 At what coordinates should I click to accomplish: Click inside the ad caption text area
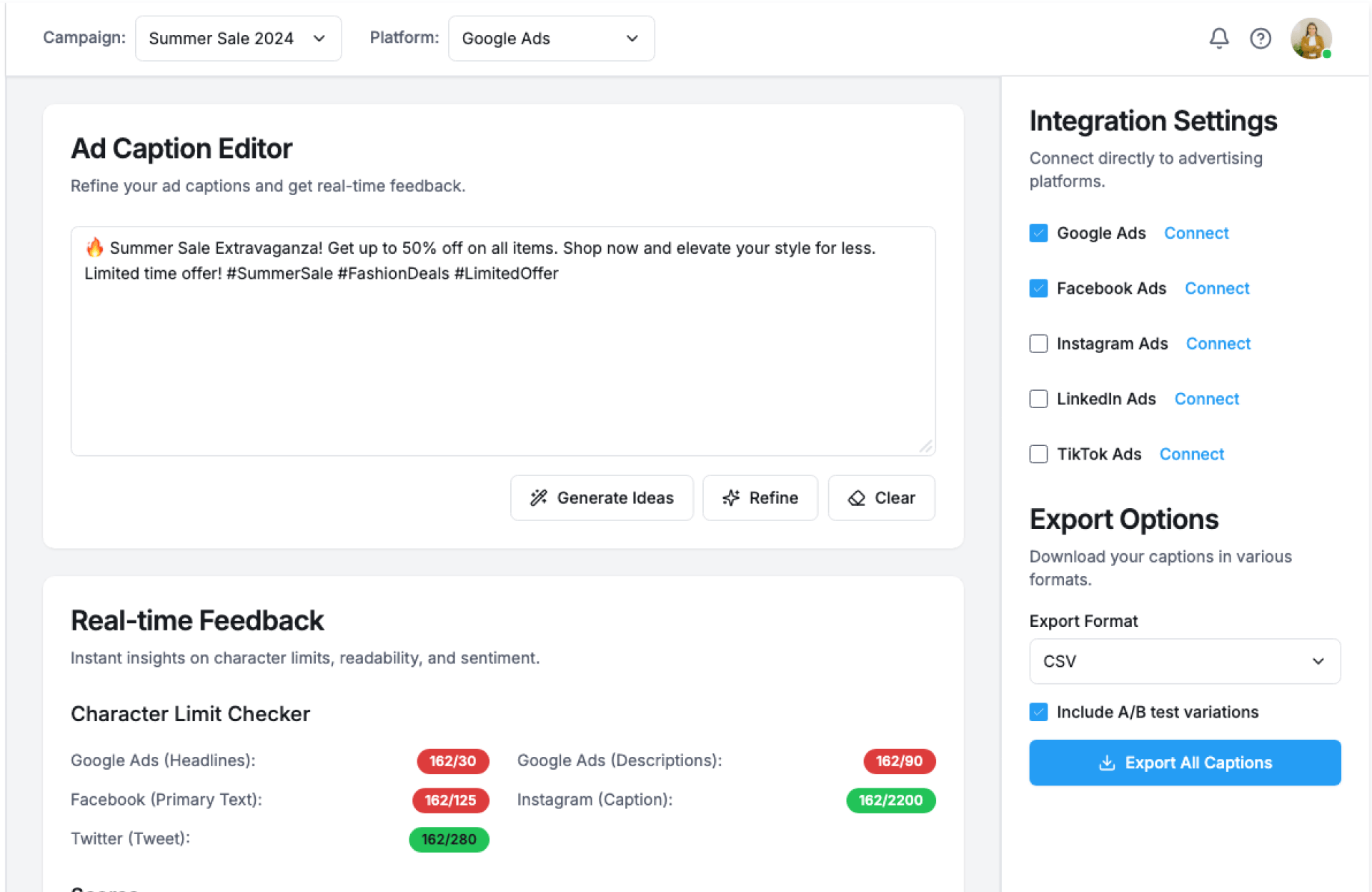coord(502,357)
